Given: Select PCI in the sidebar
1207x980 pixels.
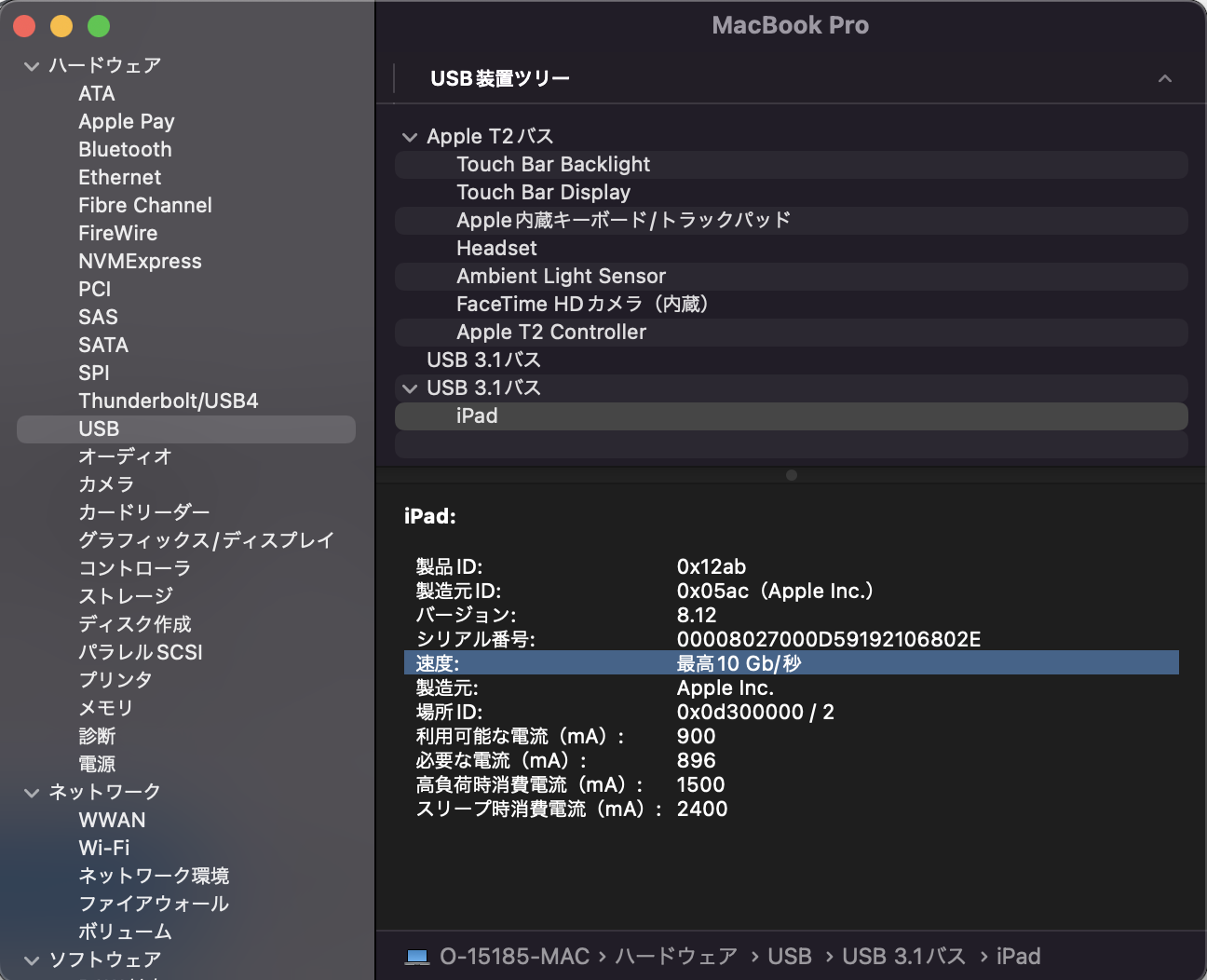Looking at the screenshot, I should pos(95,289).
